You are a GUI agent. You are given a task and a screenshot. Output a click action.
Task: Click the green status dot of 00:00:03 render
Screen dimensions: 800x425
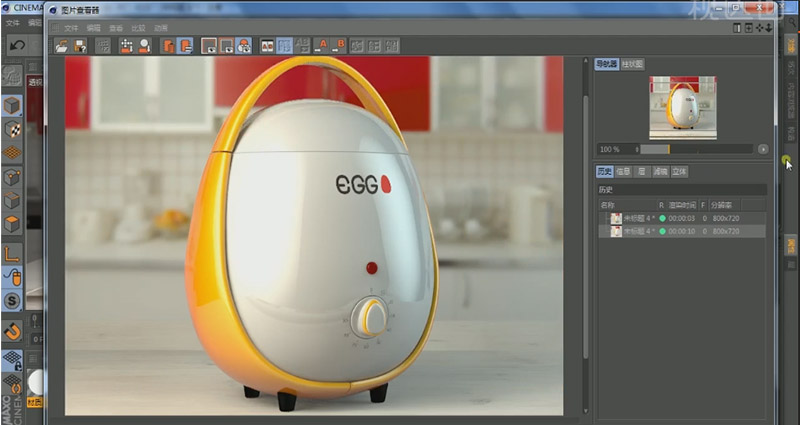coord(662,218)
